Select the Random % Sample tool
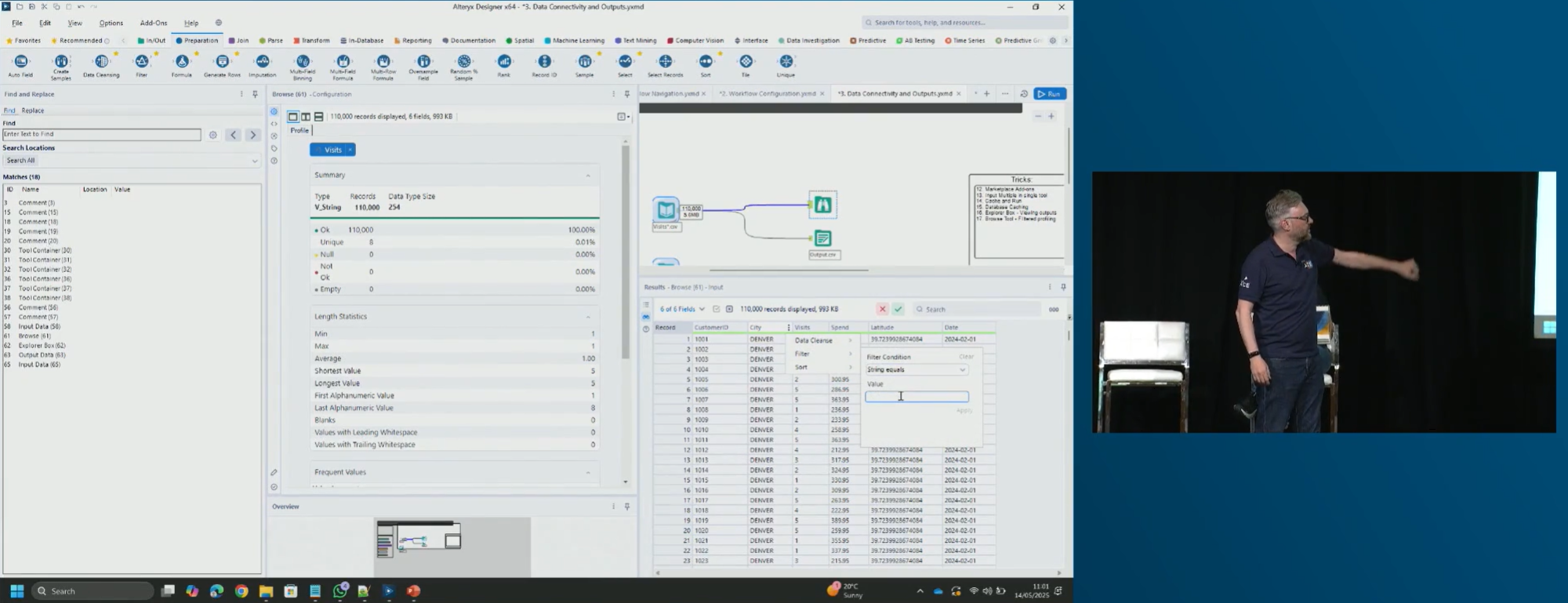This screenshot has height=603, width=1568. point(463,67)
